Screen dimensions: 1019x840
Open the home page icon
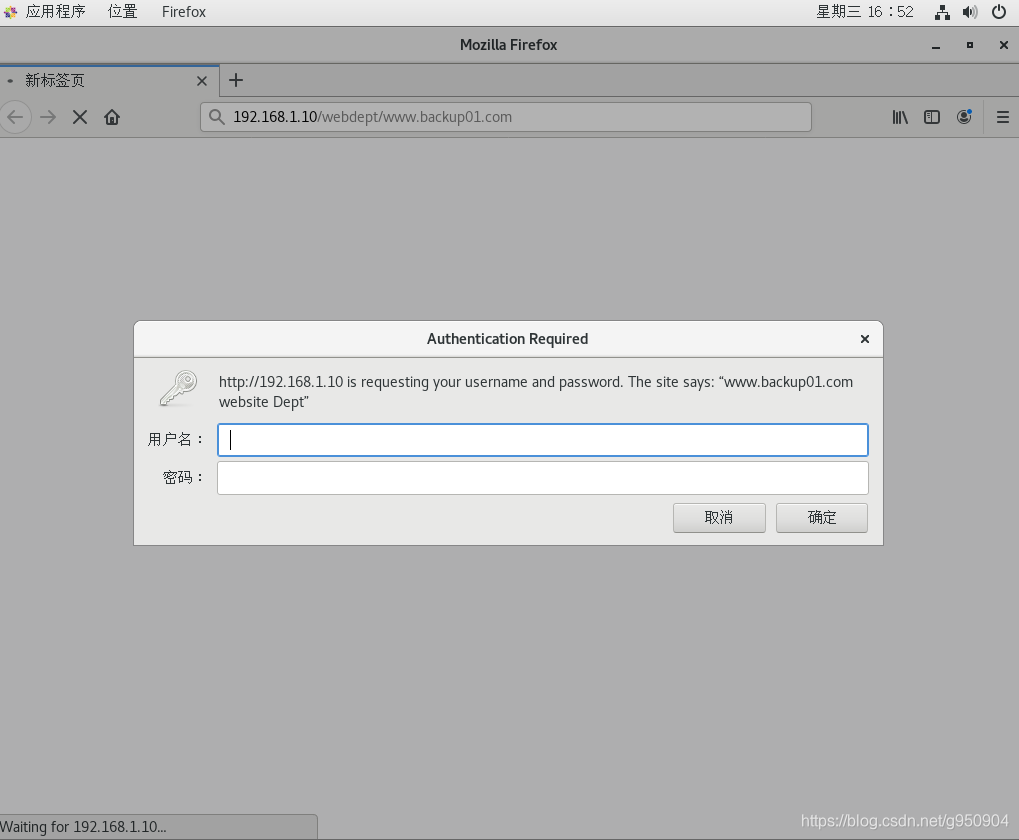112,117
